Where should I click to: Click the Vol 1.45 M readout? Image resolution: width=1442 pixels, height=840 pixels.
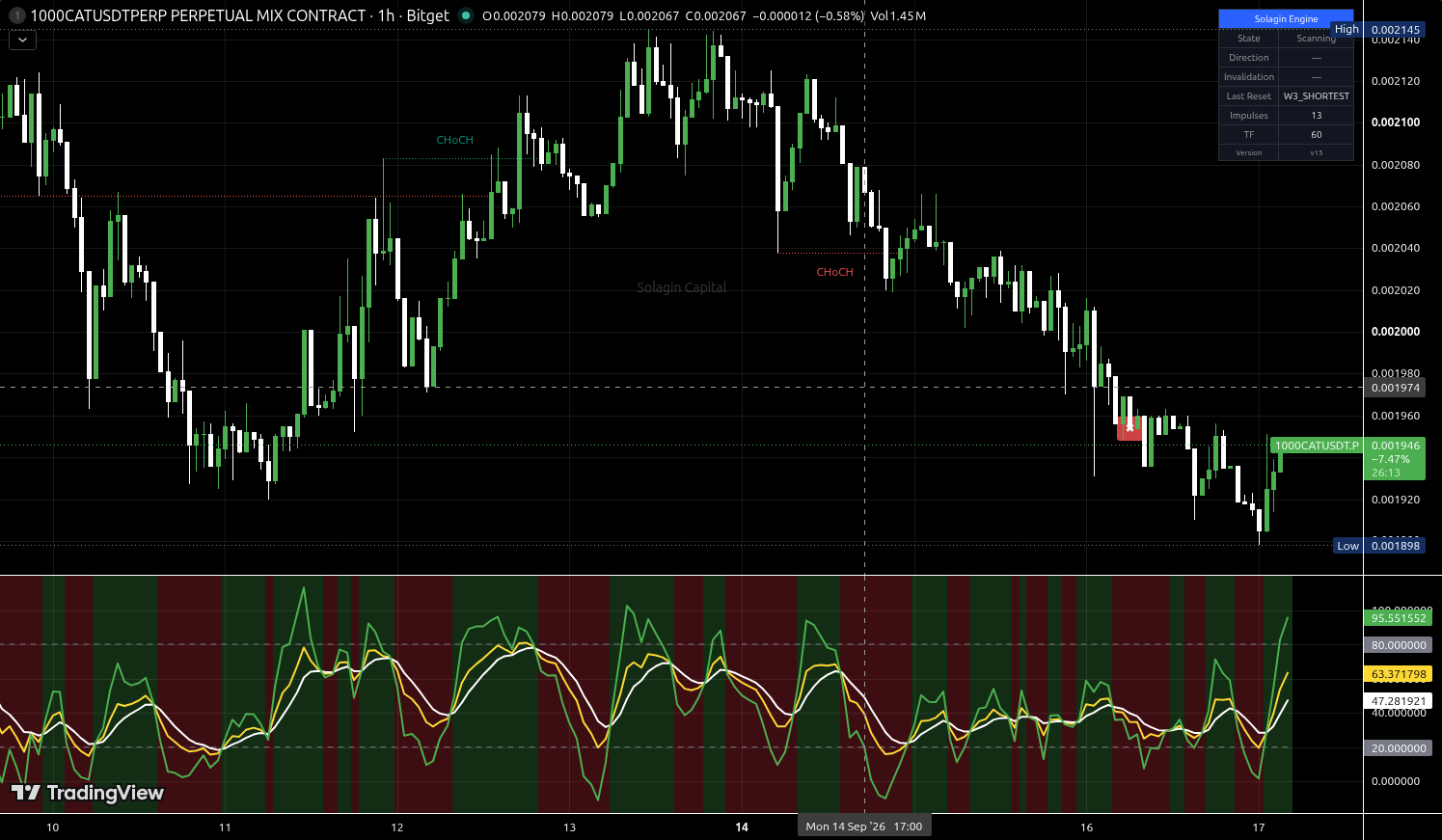pos(898,16)
